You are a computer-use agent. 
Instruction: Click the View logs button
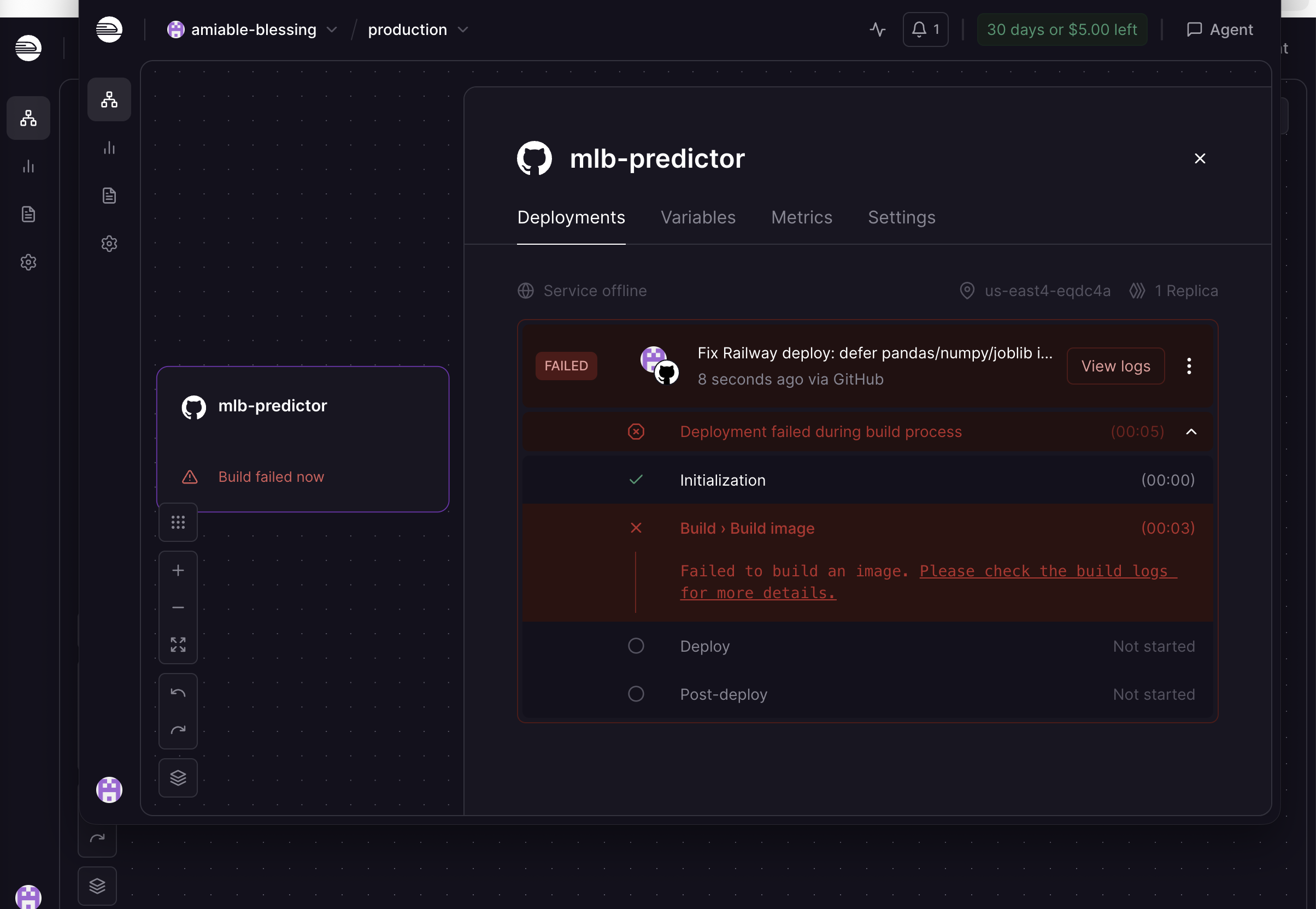(x=1115, y=366)
